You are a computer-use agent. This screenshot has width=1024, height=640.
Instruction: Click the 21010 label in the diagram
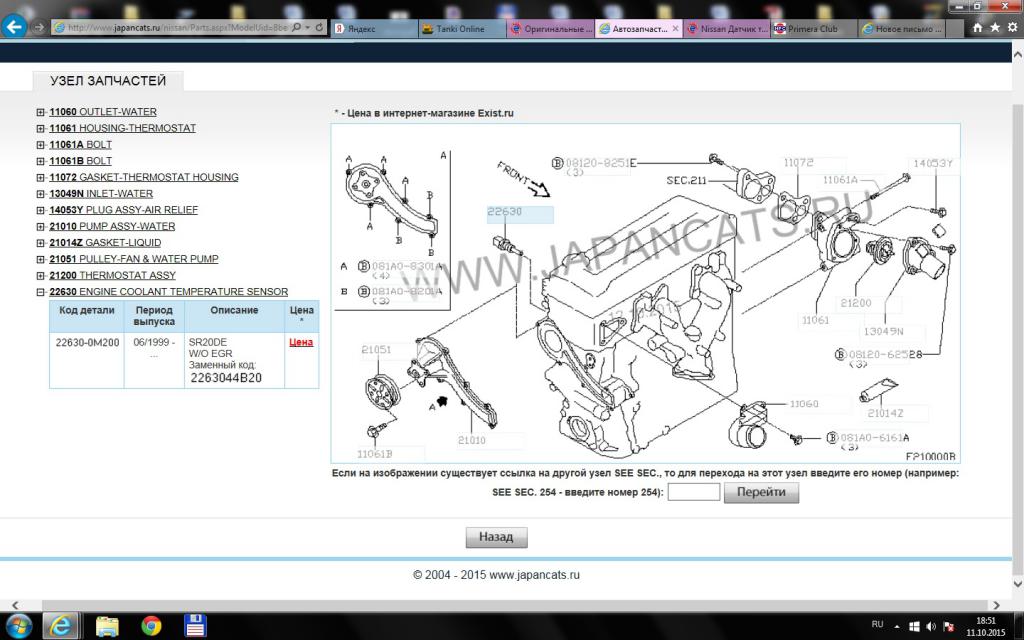(x=472, y=440)
